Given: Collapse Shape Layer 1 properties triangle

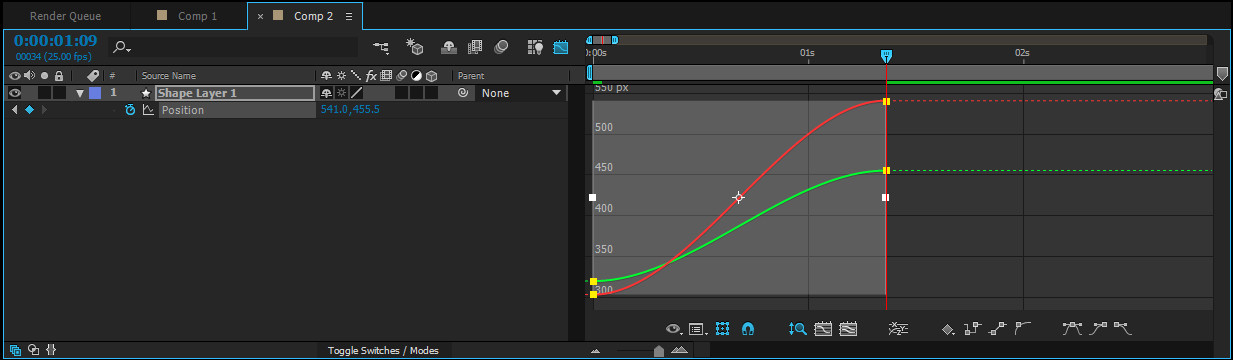Looking at the screenshot, I should tap(80, 93).
